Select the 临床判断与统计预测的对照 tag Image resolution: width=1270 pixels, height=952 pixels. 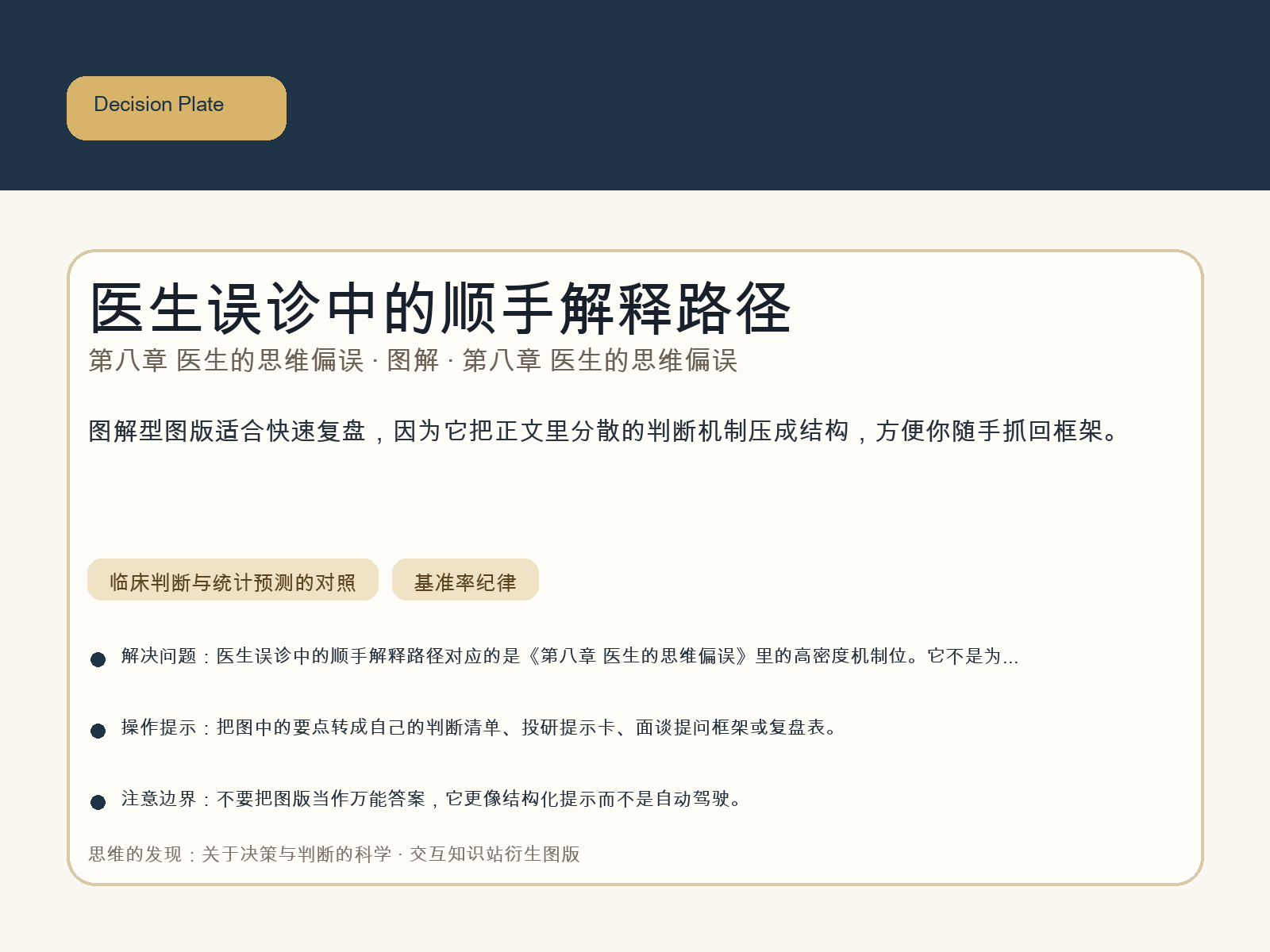[233, 580]
